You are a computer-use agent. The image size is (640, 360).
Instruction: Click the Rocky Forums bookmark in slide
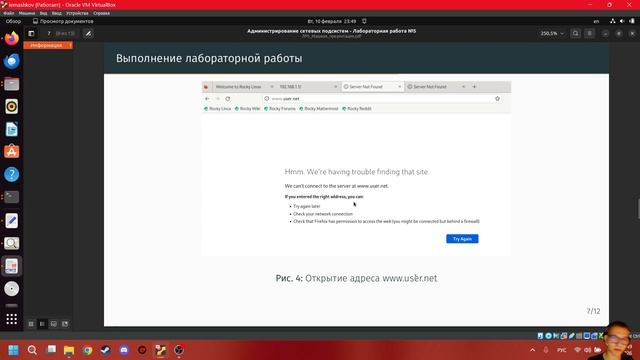pos(280,109)
